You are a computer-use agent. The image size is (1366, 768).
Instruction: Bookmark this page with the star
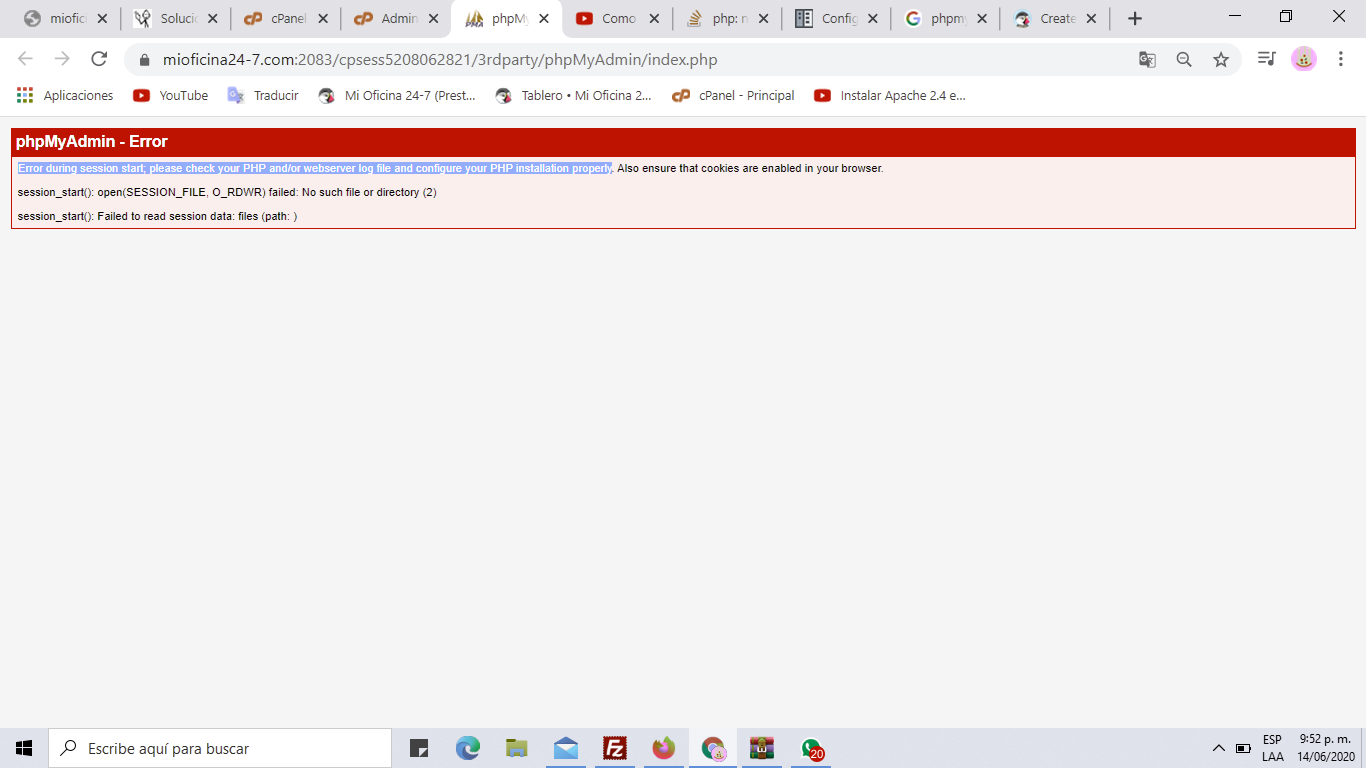pos(1221,60)
